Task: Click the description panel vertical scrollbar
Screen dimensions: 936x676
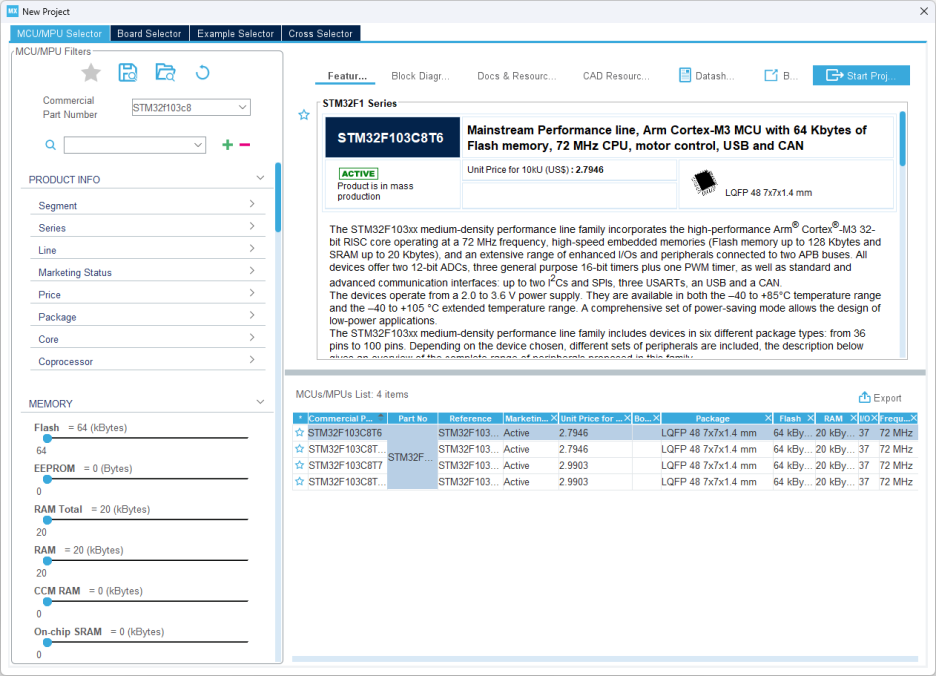Action: tap(903, 139)
